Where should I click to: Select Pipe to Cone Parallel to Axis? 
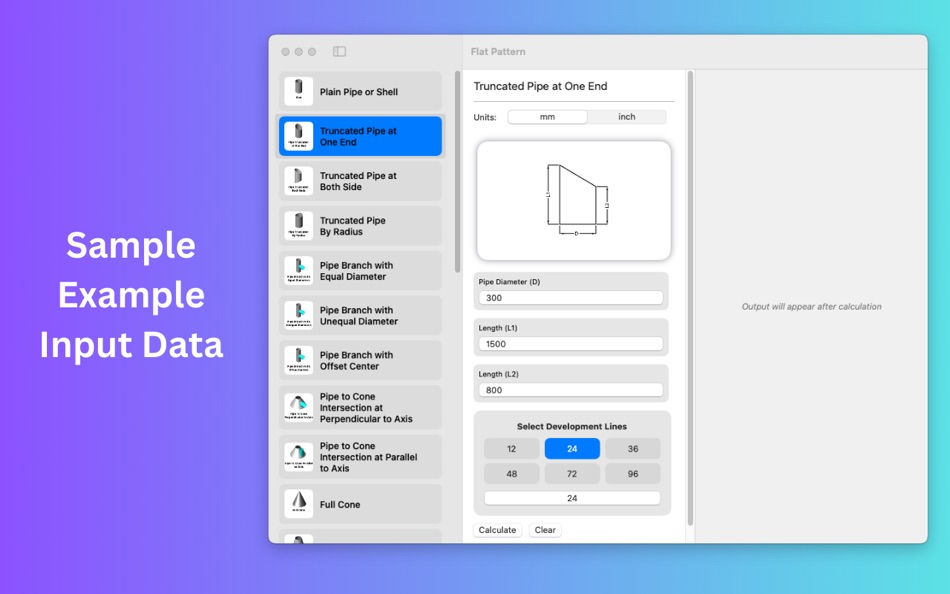360,456
